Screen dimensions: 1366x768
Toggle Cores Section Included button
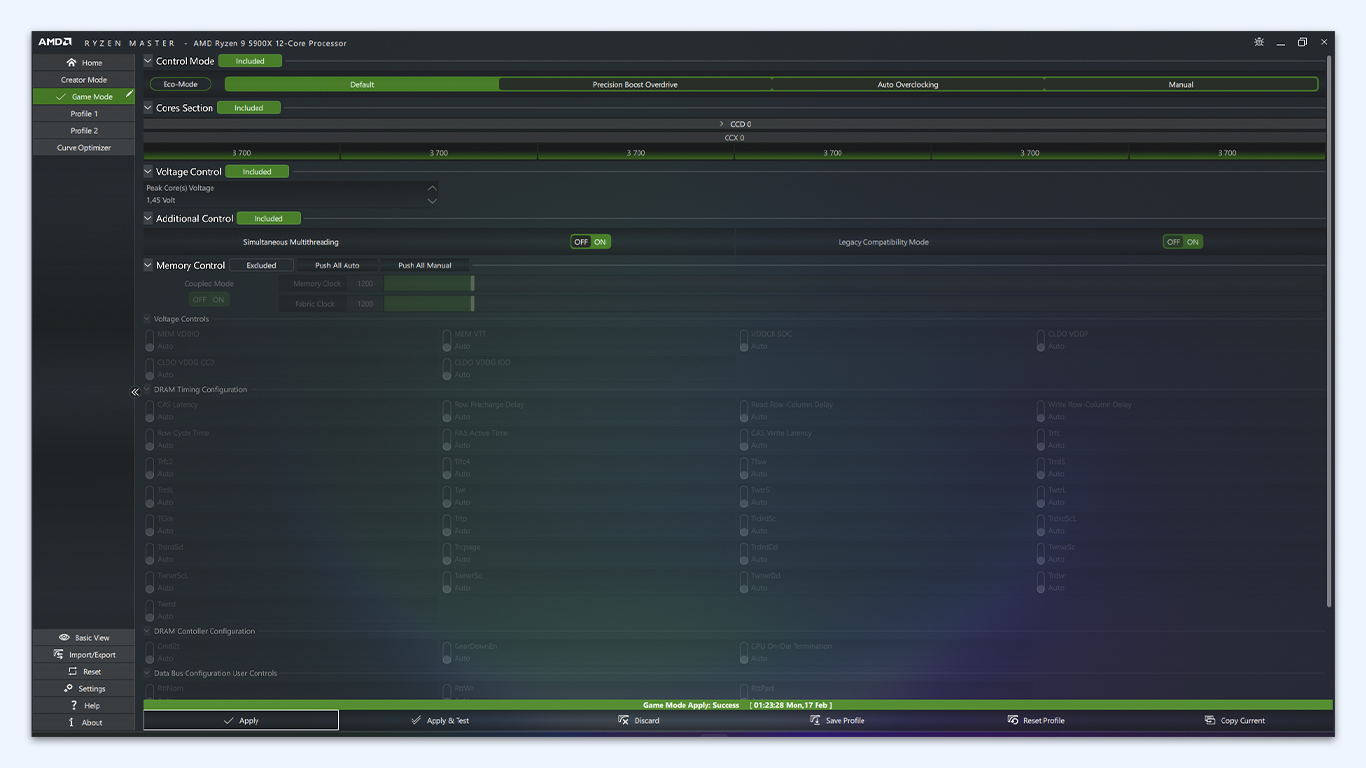pos(249,108)
